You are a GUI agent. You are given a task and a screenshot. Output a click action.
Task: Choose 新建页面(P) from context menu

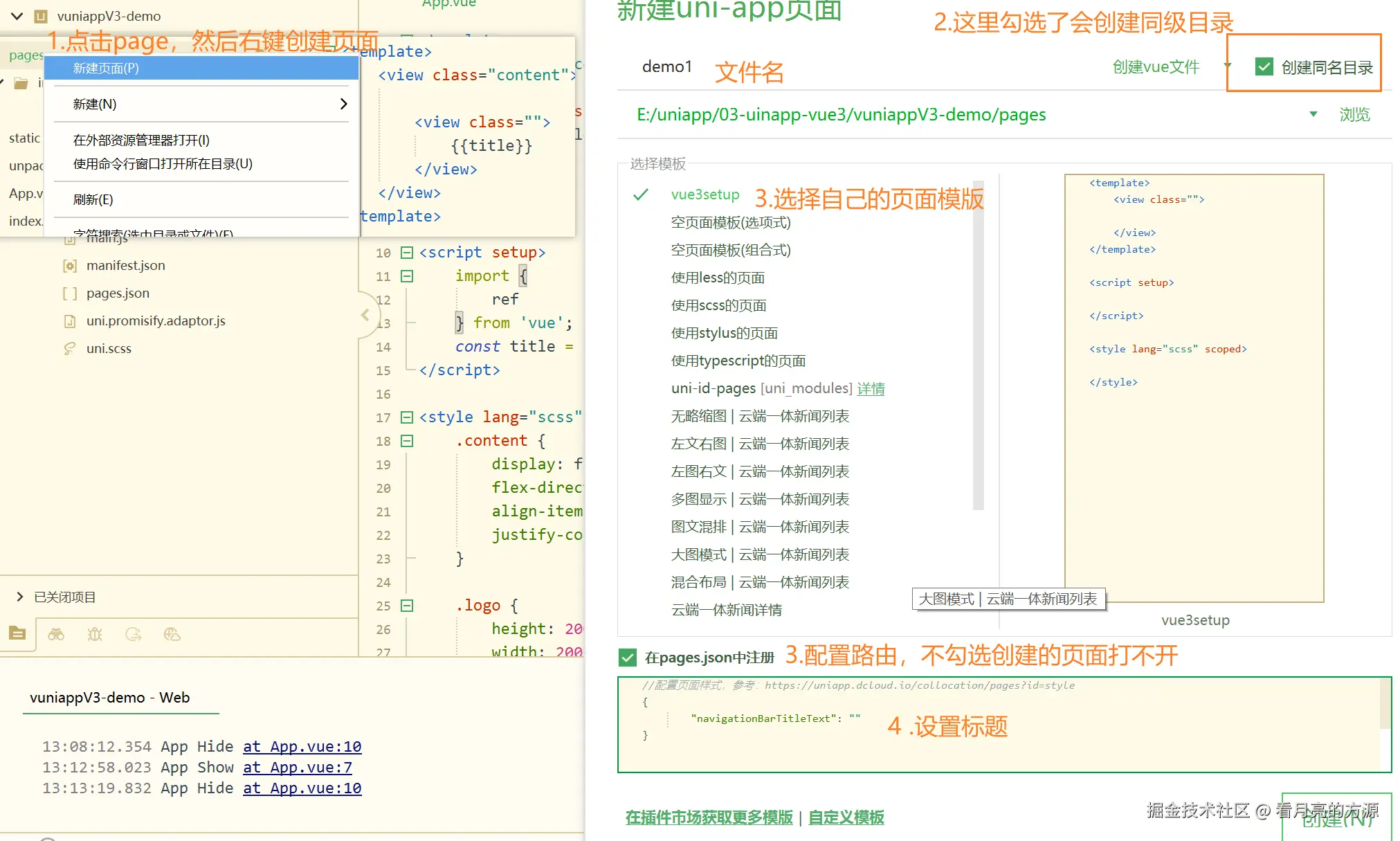pos(106,69)
